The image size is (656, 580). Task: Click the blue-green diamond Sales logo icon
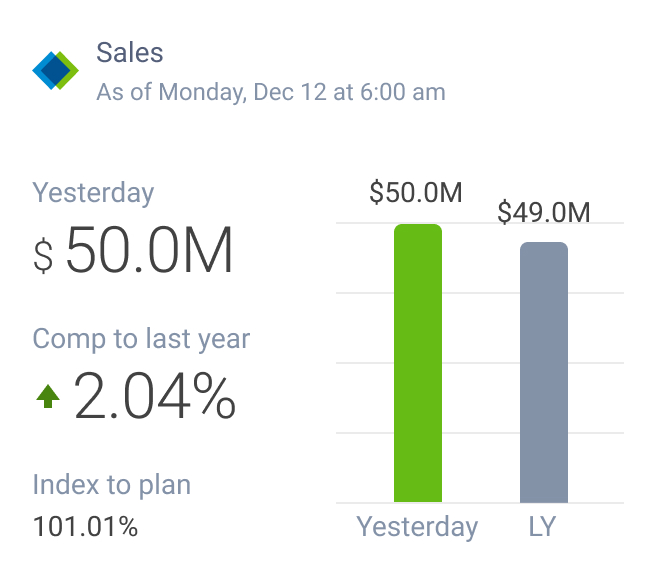point(55,70)
